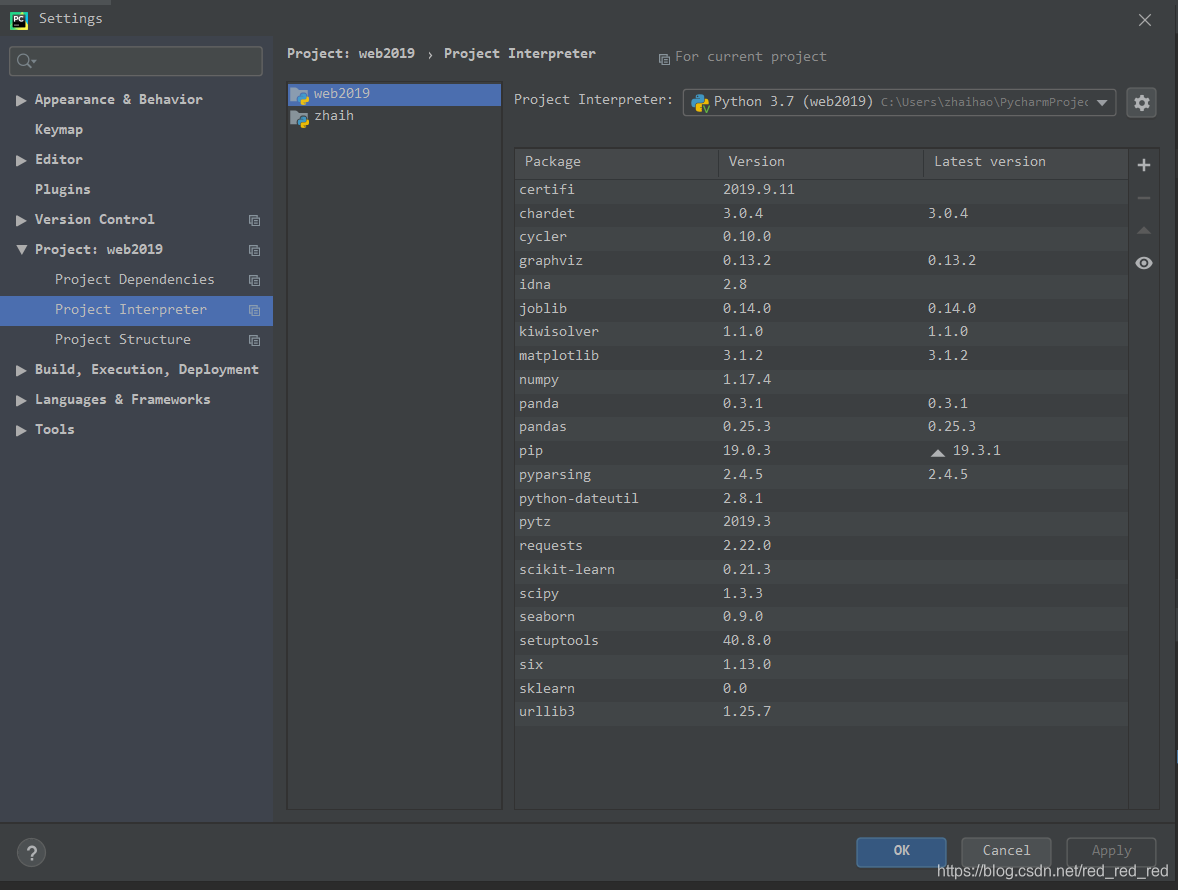Select the pyparsing package row

[821, 475]
